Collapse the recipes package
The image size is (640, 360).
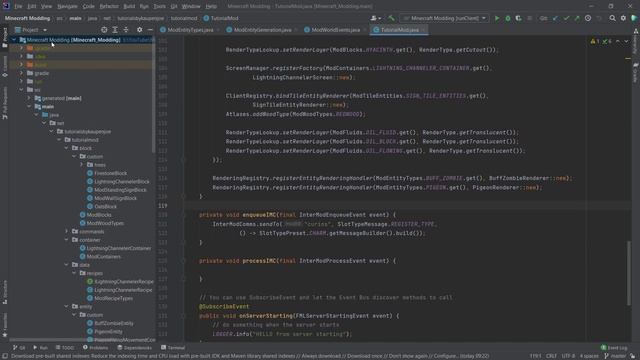[74, 273]
